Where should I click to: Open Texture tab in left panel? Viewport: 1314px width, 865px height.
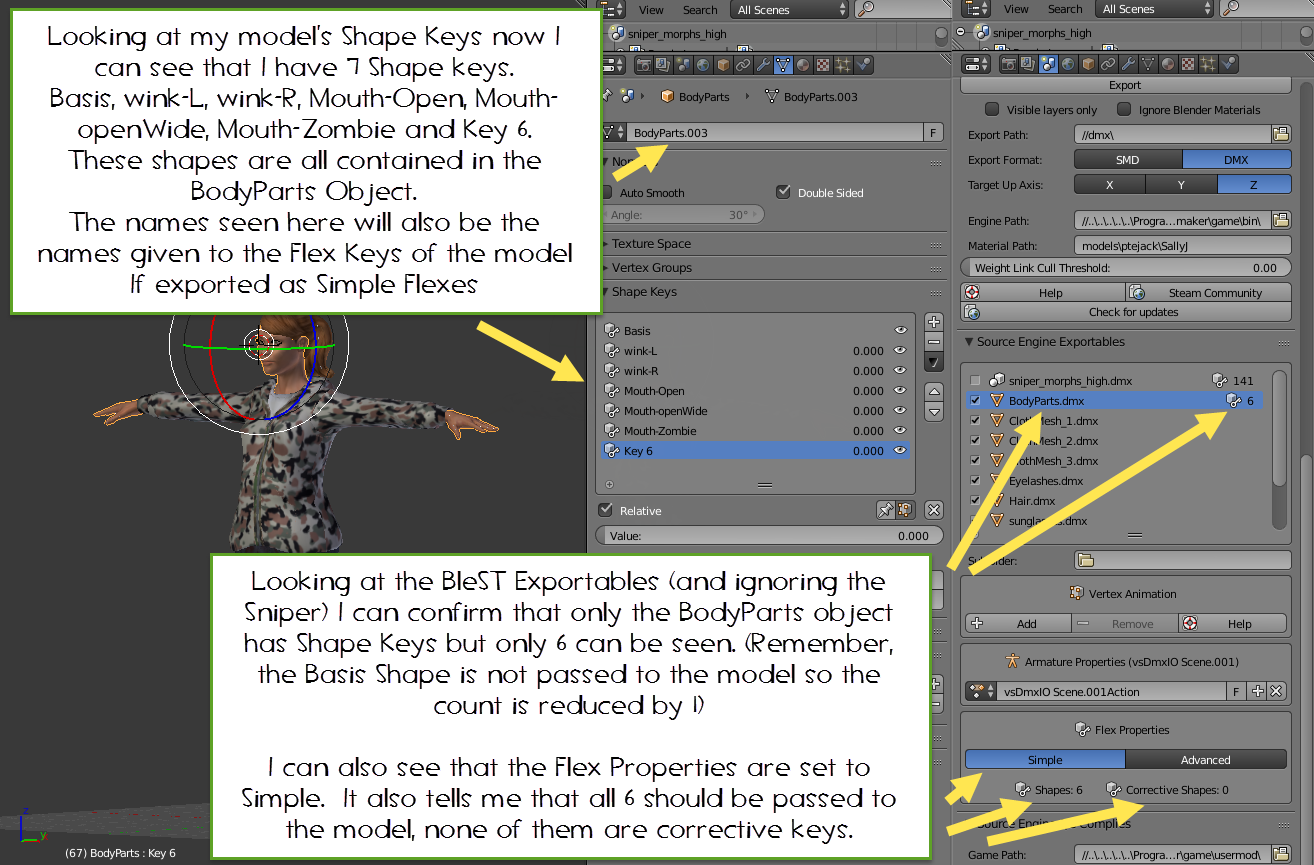click(x=823, y=65)
